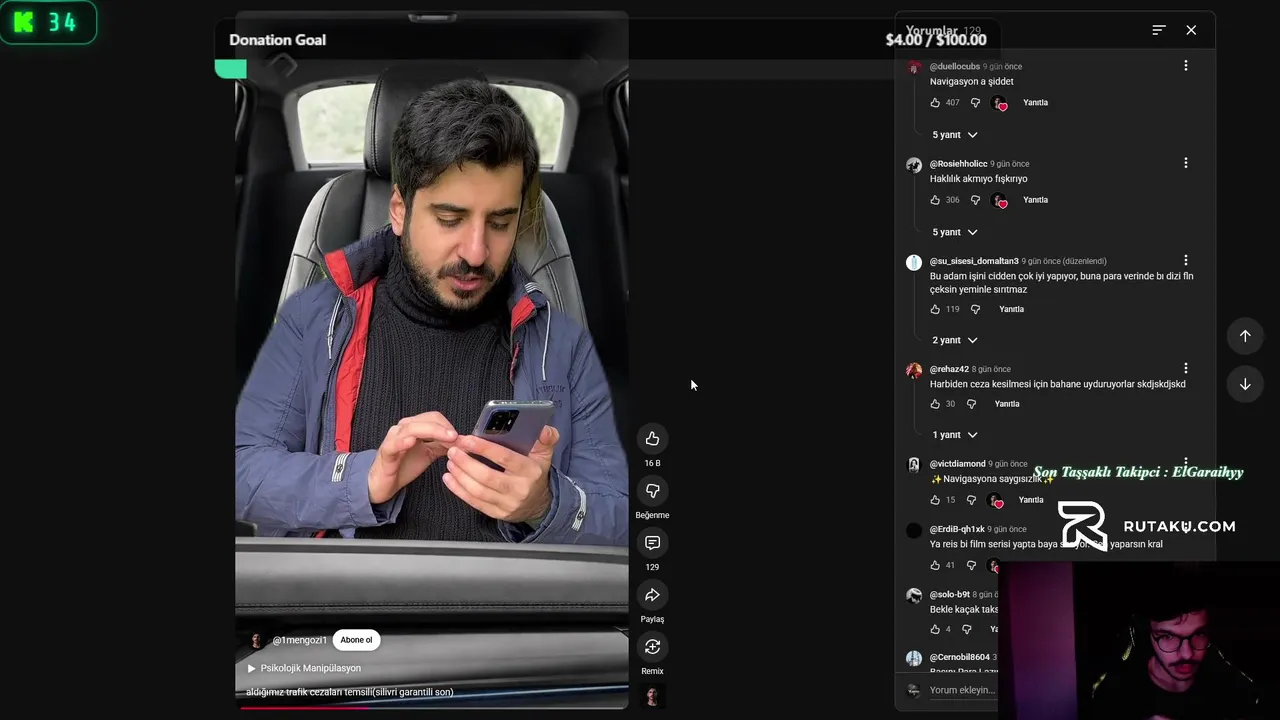Dislike the comment by @ErdiB-qh1xk
Viewport: 1280px width, 720px height.
[971, 565]
